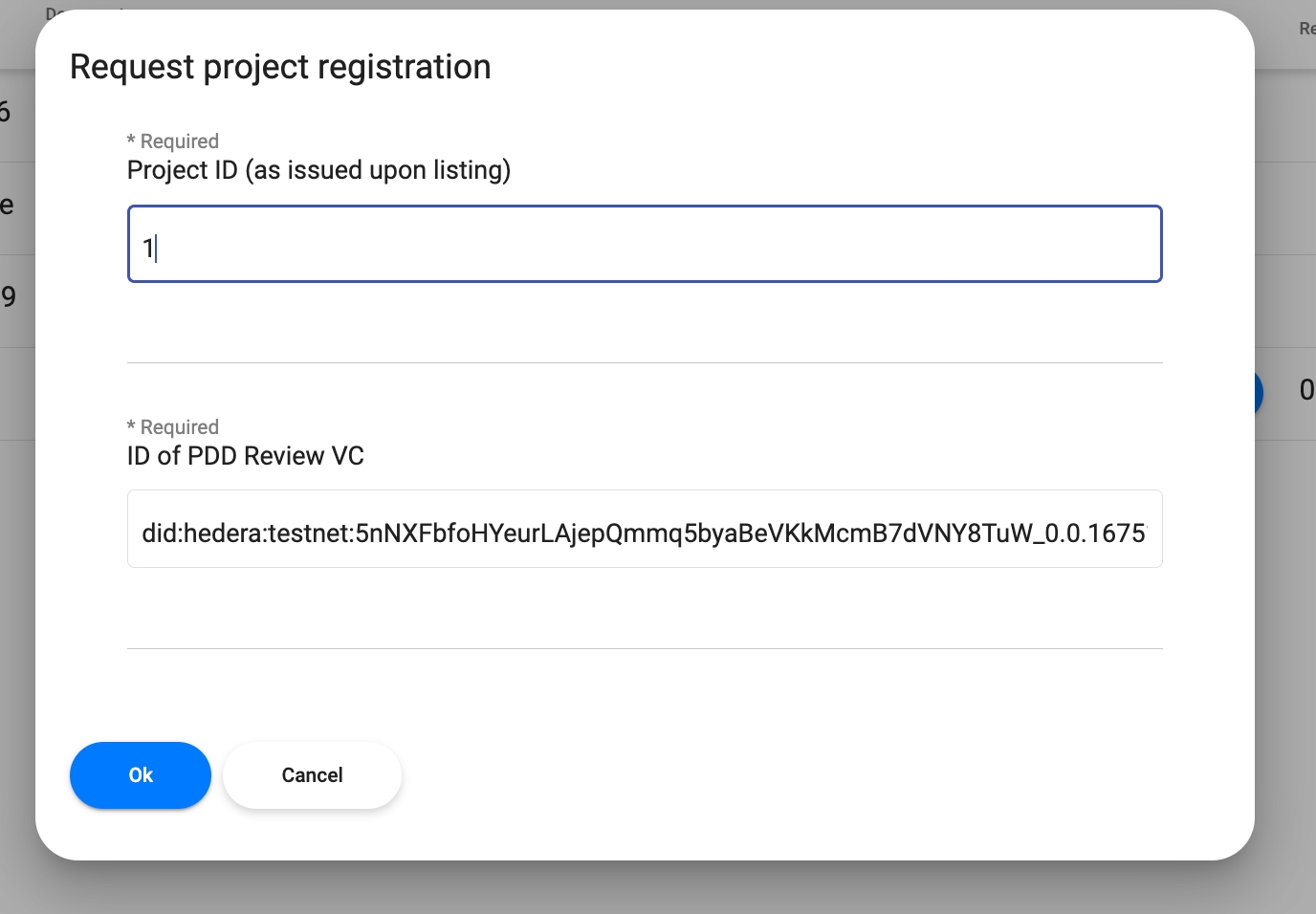Focus the Project ID input field
This screenshot has height=914, width=1316.
click(x=645, y=244)
